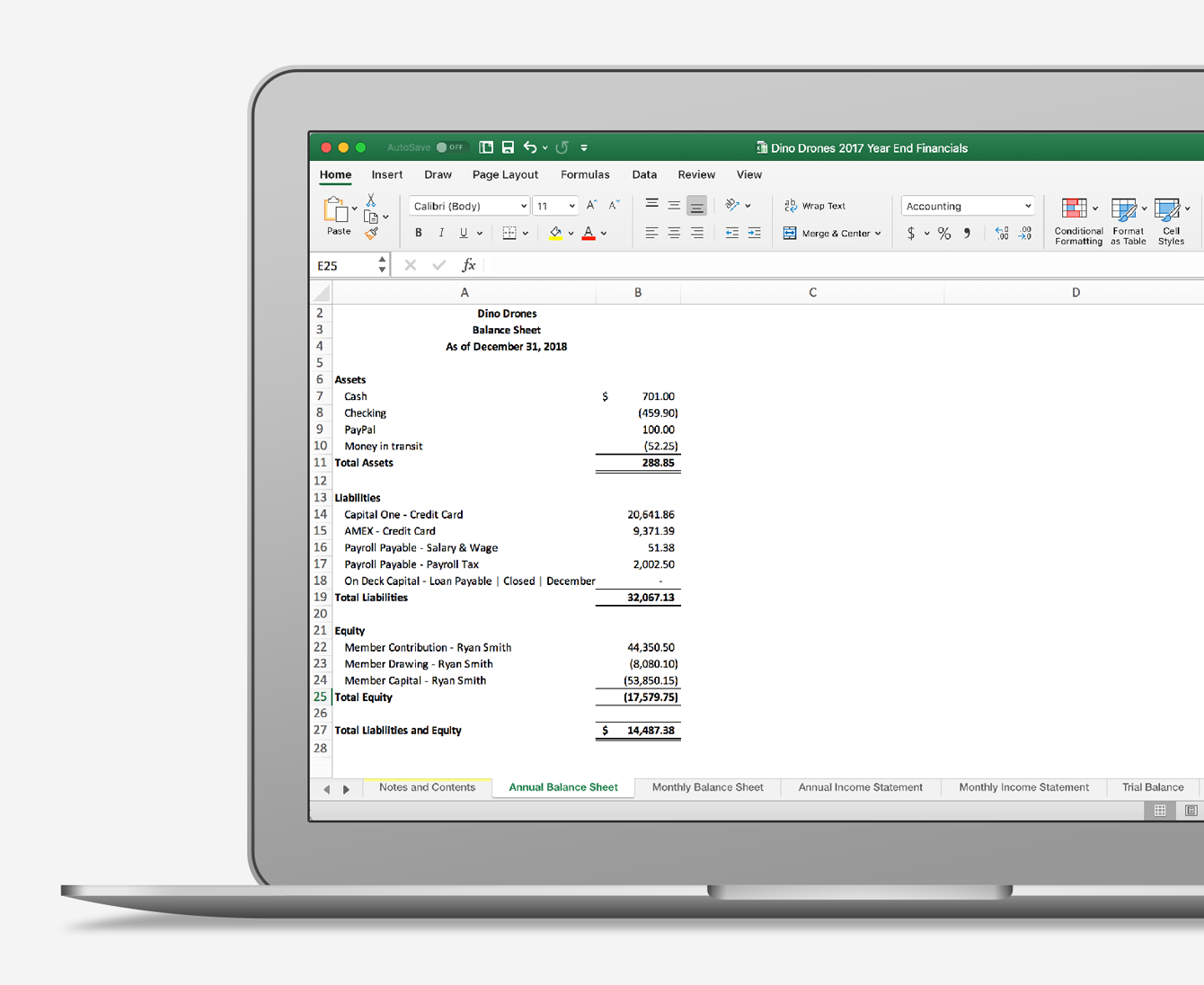Click cell B11 showing Total Assets 288.85

[x=638, y=462]
